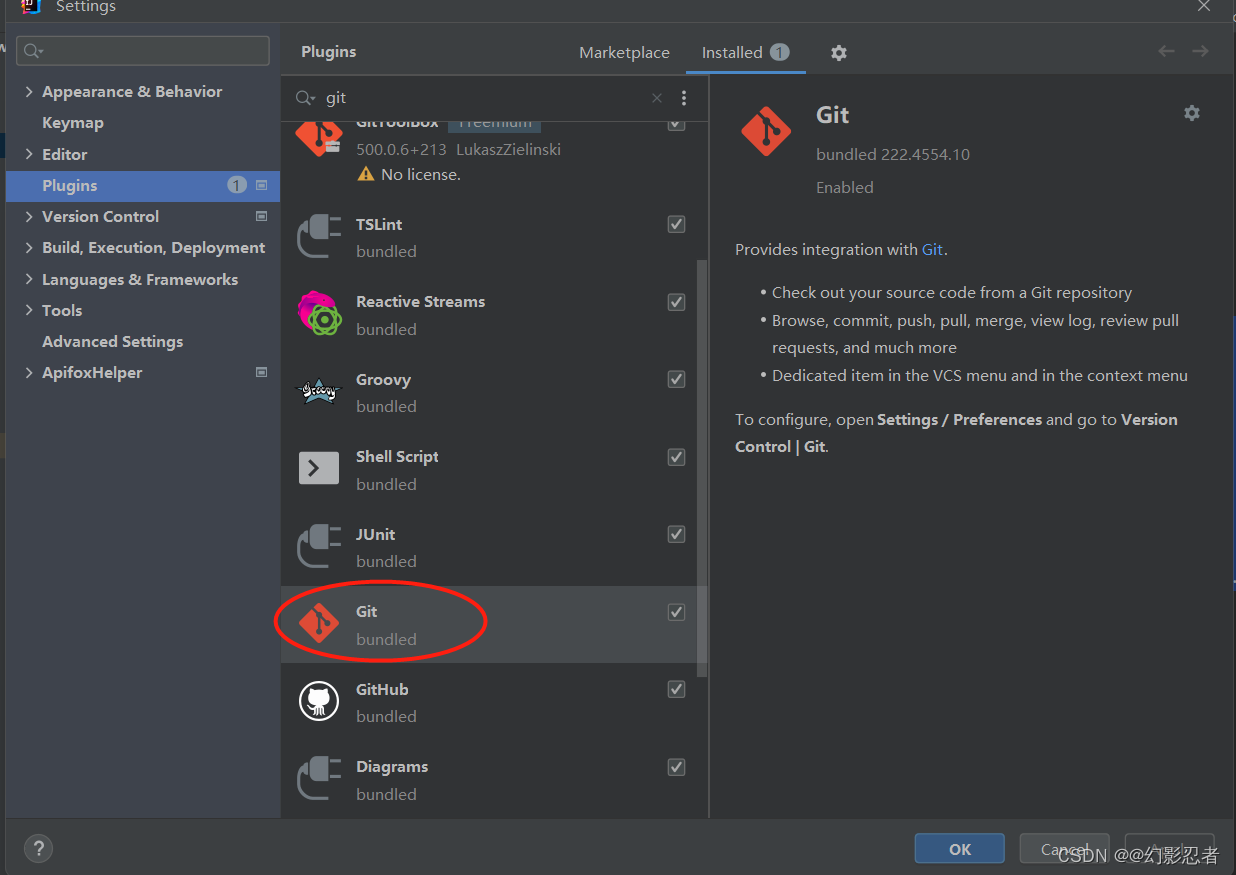The width and height of the screenshot is (1236, 875).
Task: Click the OK button
Action: [x=960, y=848]
